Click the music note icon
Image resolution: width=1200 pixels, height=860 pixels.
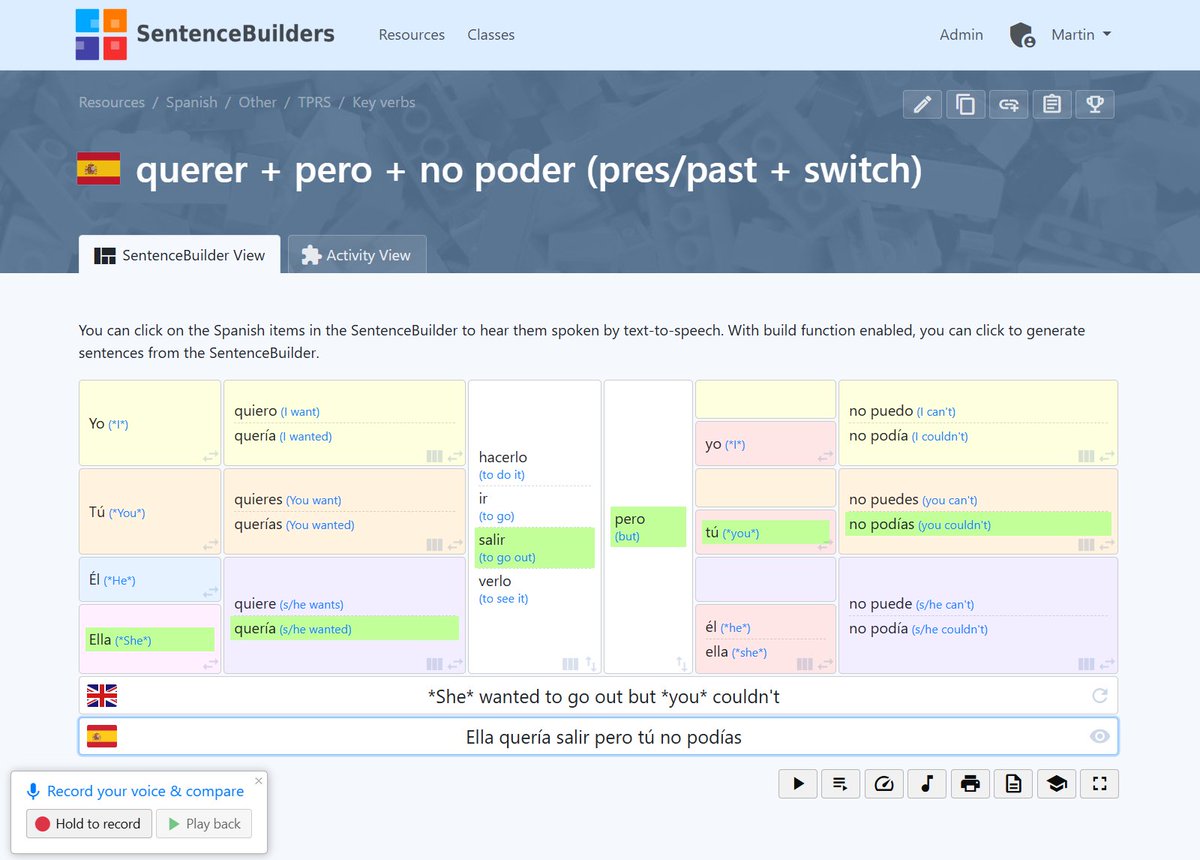point(927,784)
